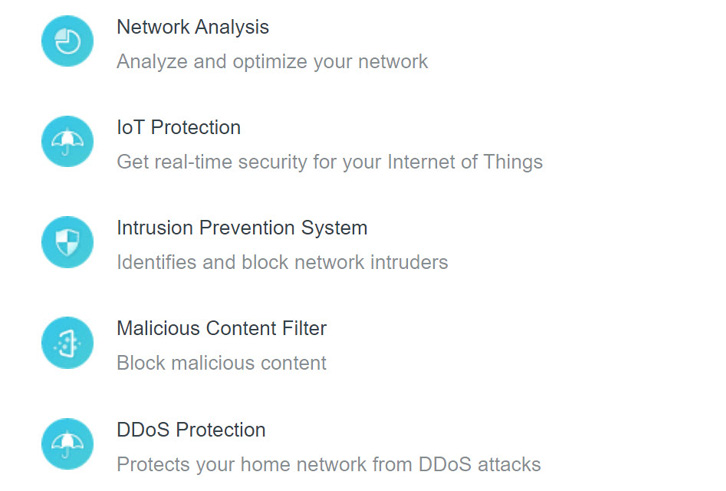
Task: Select the Intrusion Prevention System shield icon
Action: click(x=68, y=242)
